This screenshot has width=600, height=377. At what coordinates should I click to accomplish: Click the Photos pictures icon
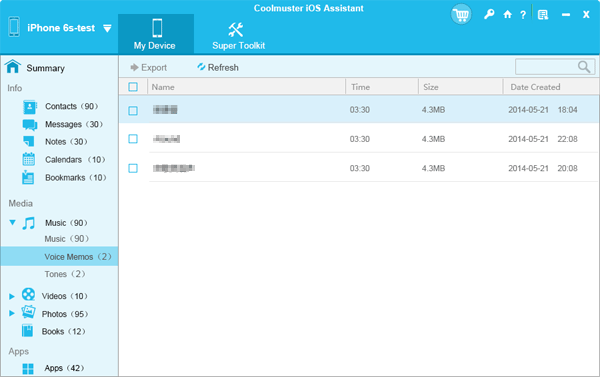pyautogui.click(x=28, y=312)
